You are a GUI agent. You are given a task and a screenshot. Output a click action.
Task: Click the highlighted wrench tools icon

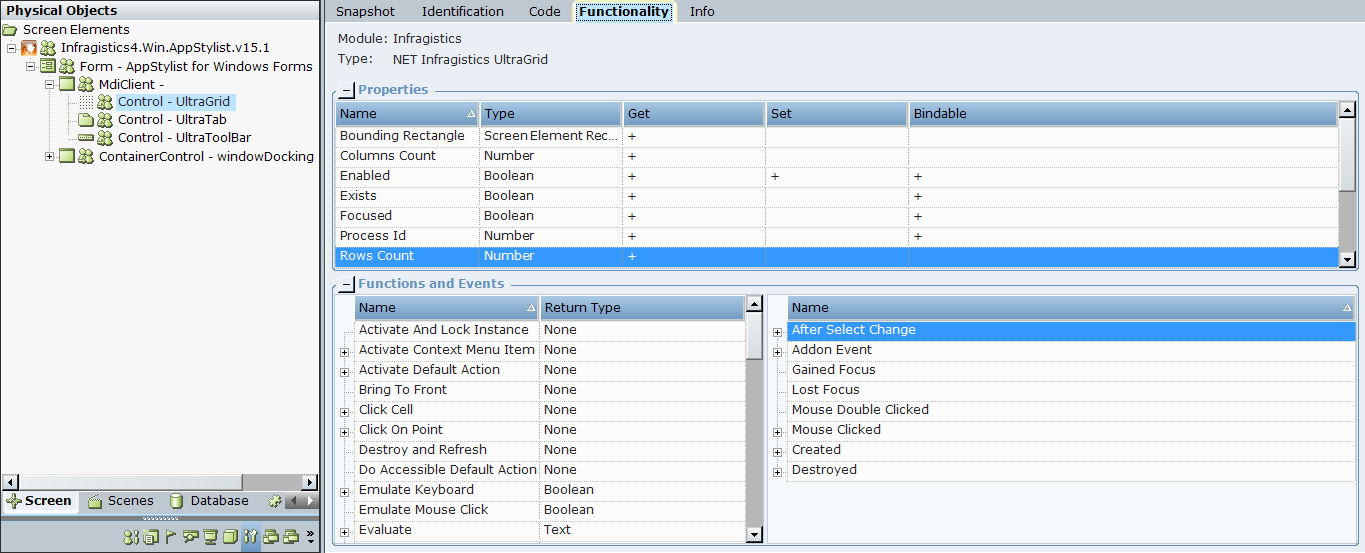pyautogui.click(x=250, y=536)
